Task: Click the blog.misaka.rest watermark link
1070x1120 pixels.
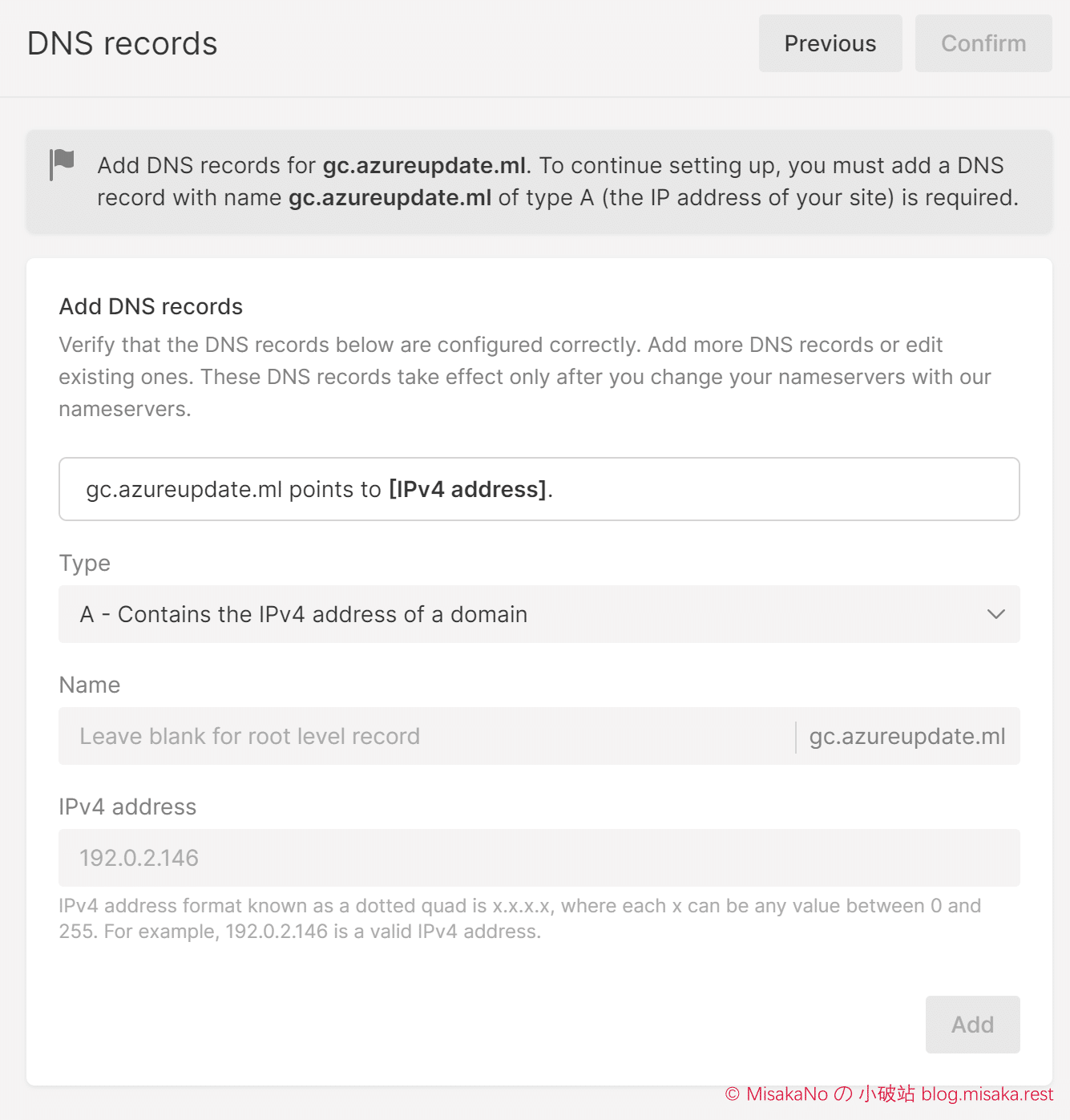Action: pos(987,1094)
